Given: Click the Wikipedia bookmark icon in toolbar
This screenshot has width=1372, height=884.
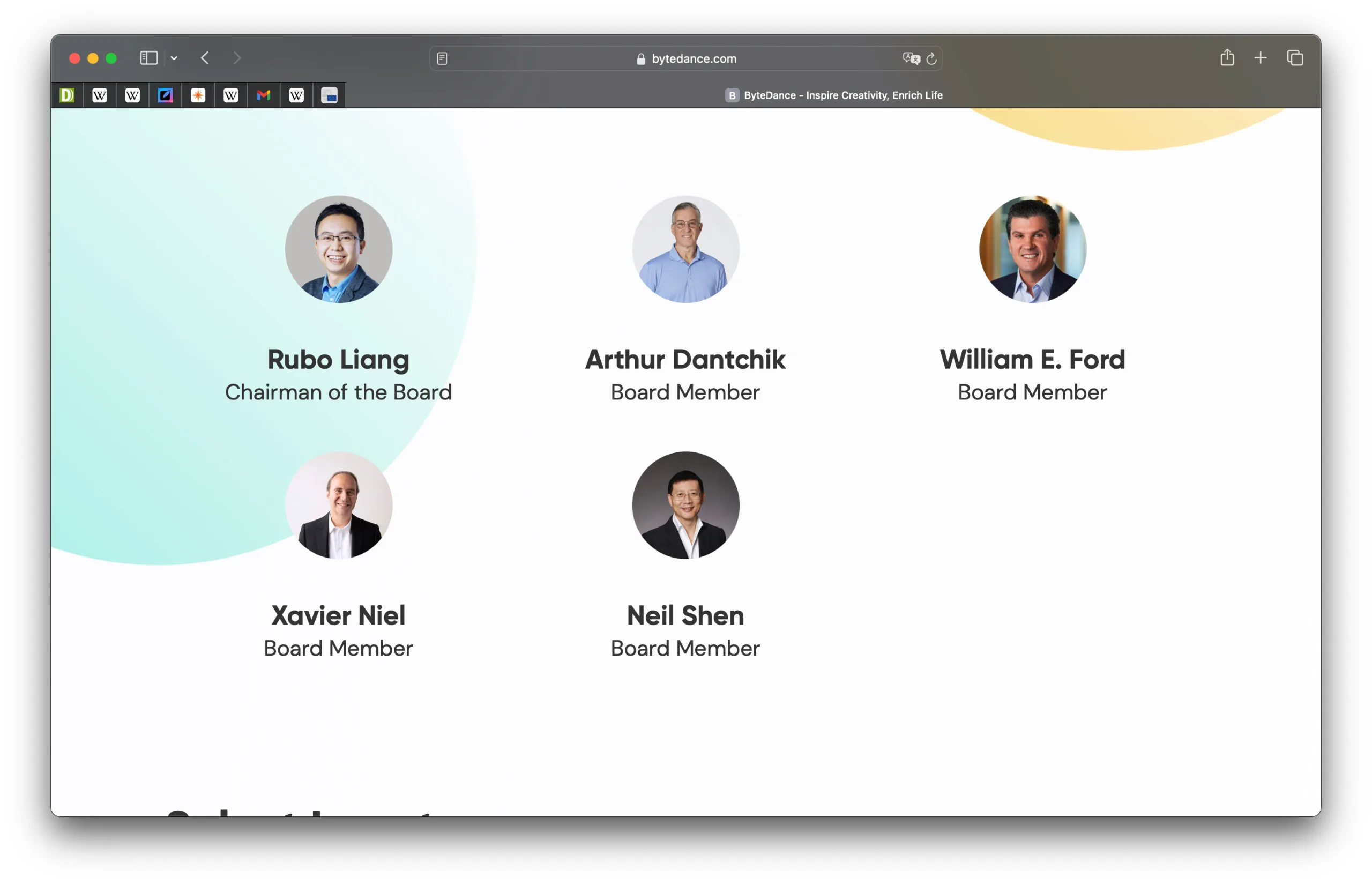Looking at the screenshot, I should (100, 95).
